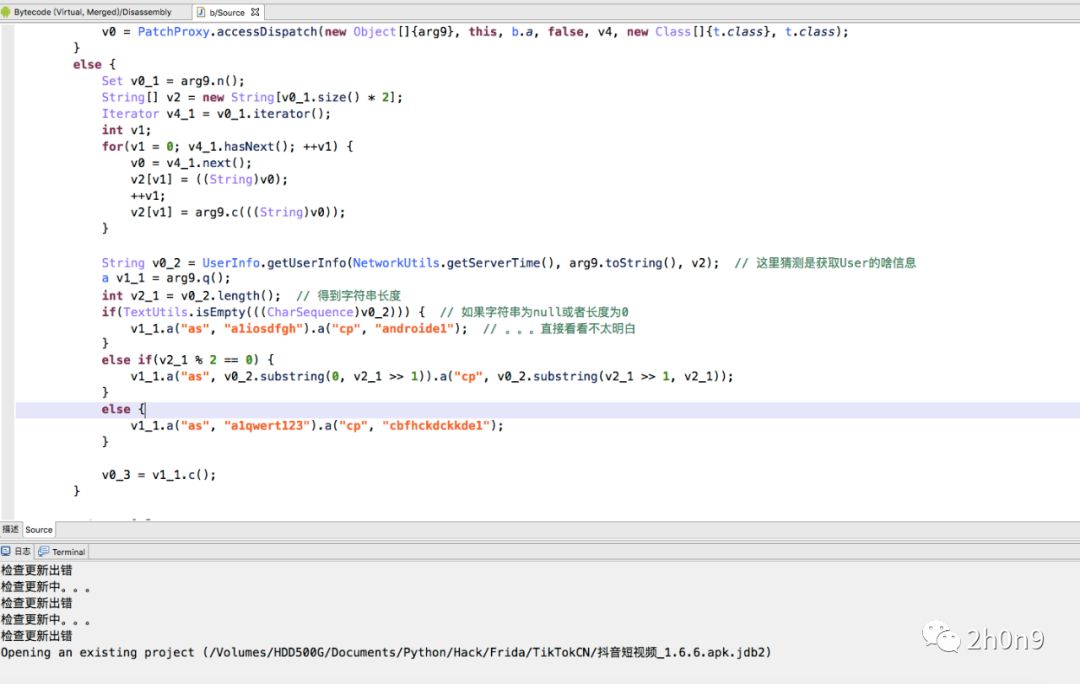The width and height of the screenshot is (1080, 684).
Task: Click line 'a v1_1 = arg9.q();'
Action: click(x=166, y=278)
